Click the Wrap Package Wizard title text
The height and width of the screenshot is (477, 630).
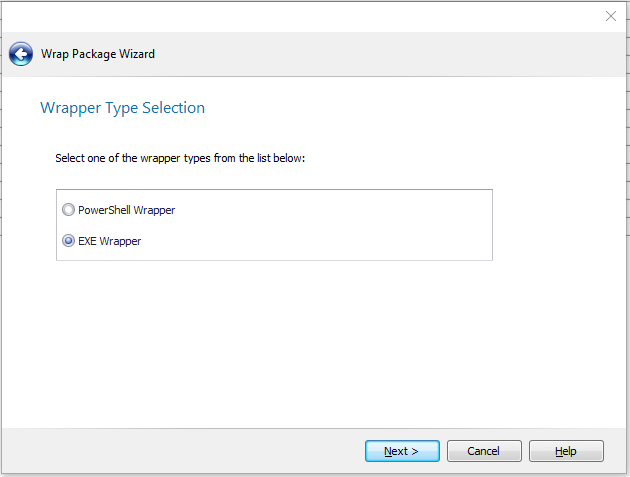97,54
